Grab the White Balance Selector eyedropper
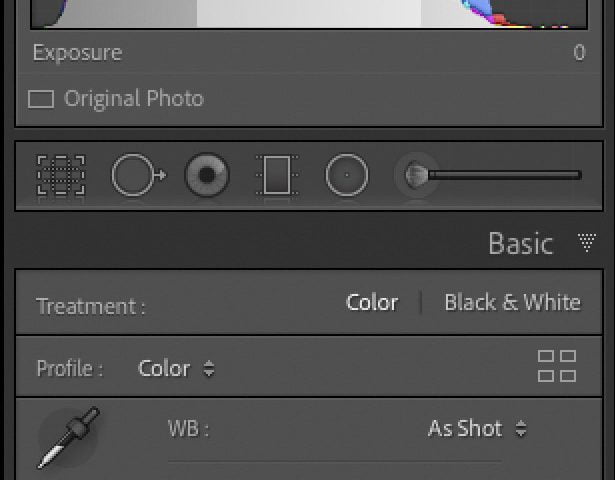The image size is (615, 480). (67, 438)
